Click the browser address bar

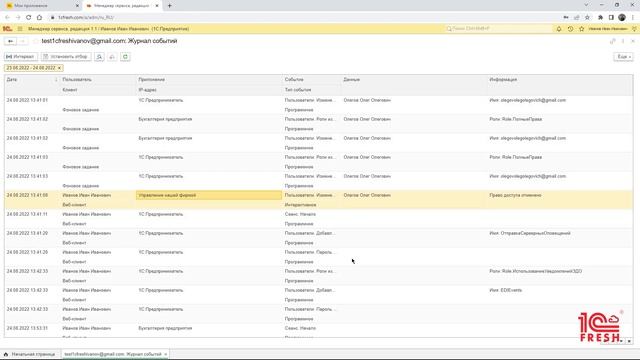pyautogui.click(x=302, y=18)
